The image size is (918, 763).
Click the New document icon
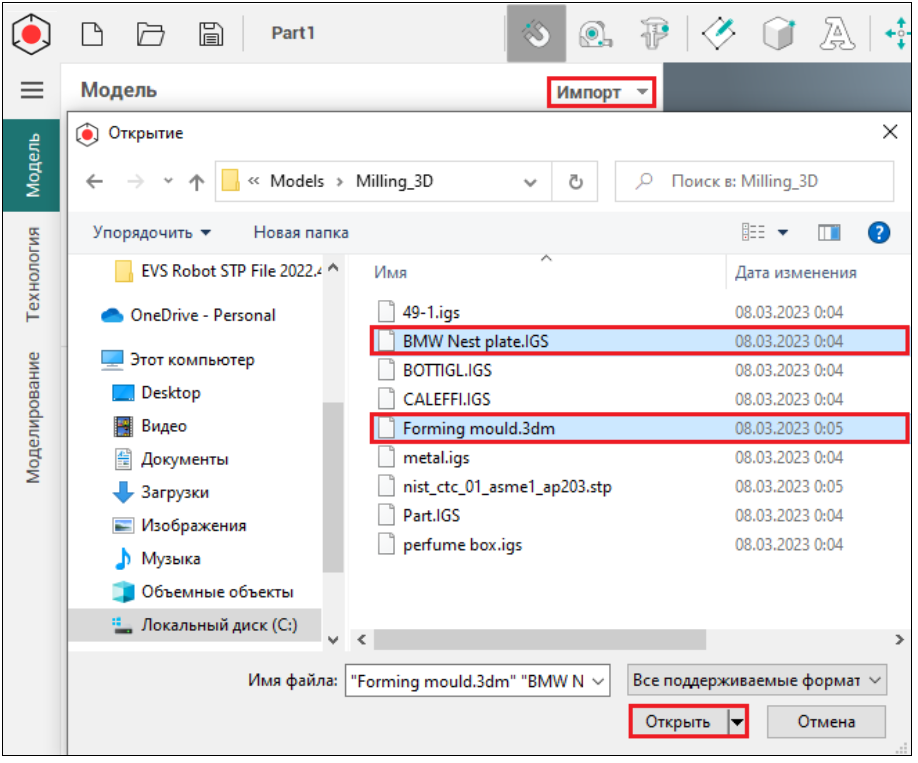click(x=92, y=34)
